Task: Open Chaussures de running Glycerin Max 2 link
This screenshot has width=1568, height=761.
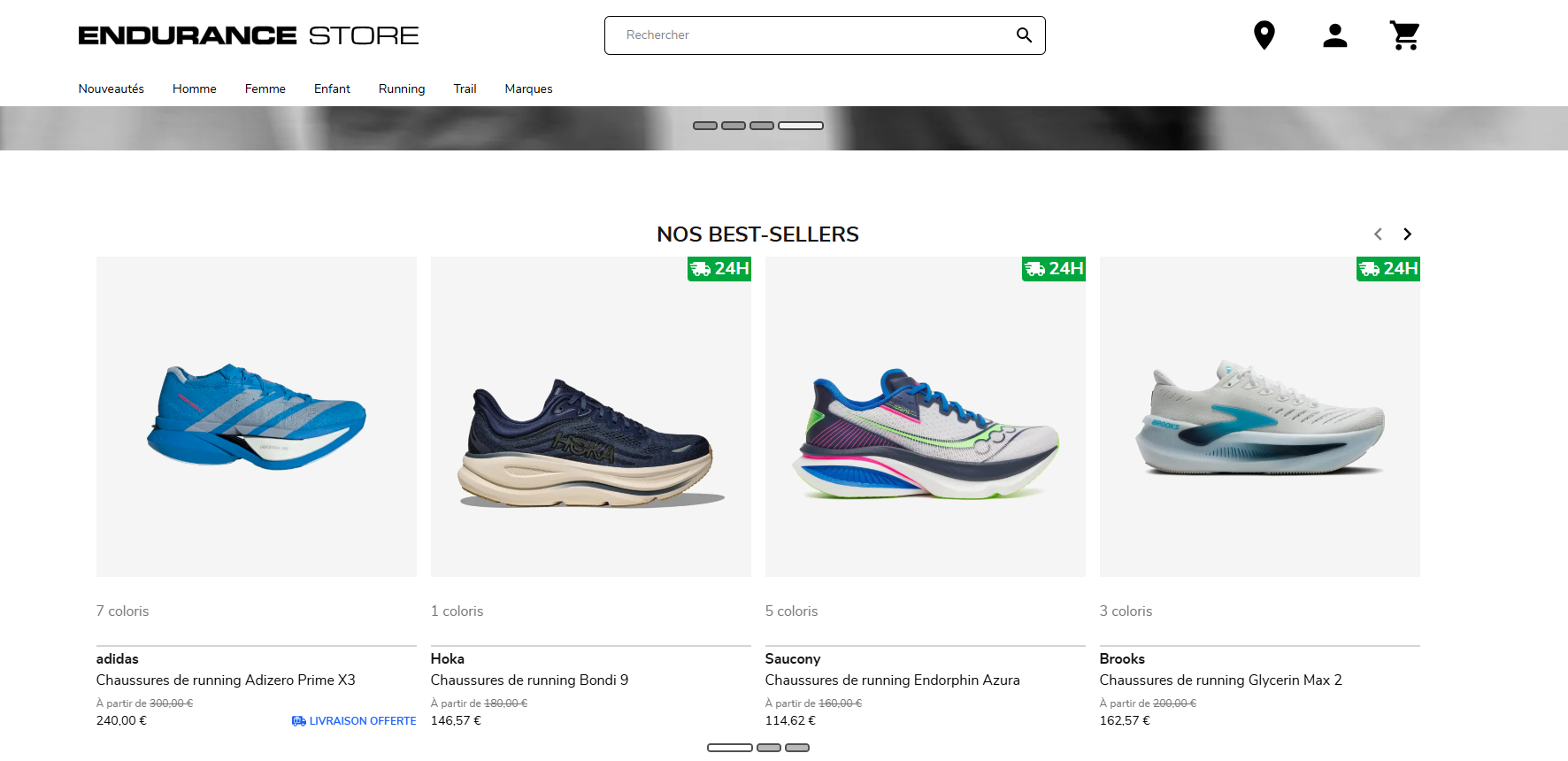Action: point(1221,680)
